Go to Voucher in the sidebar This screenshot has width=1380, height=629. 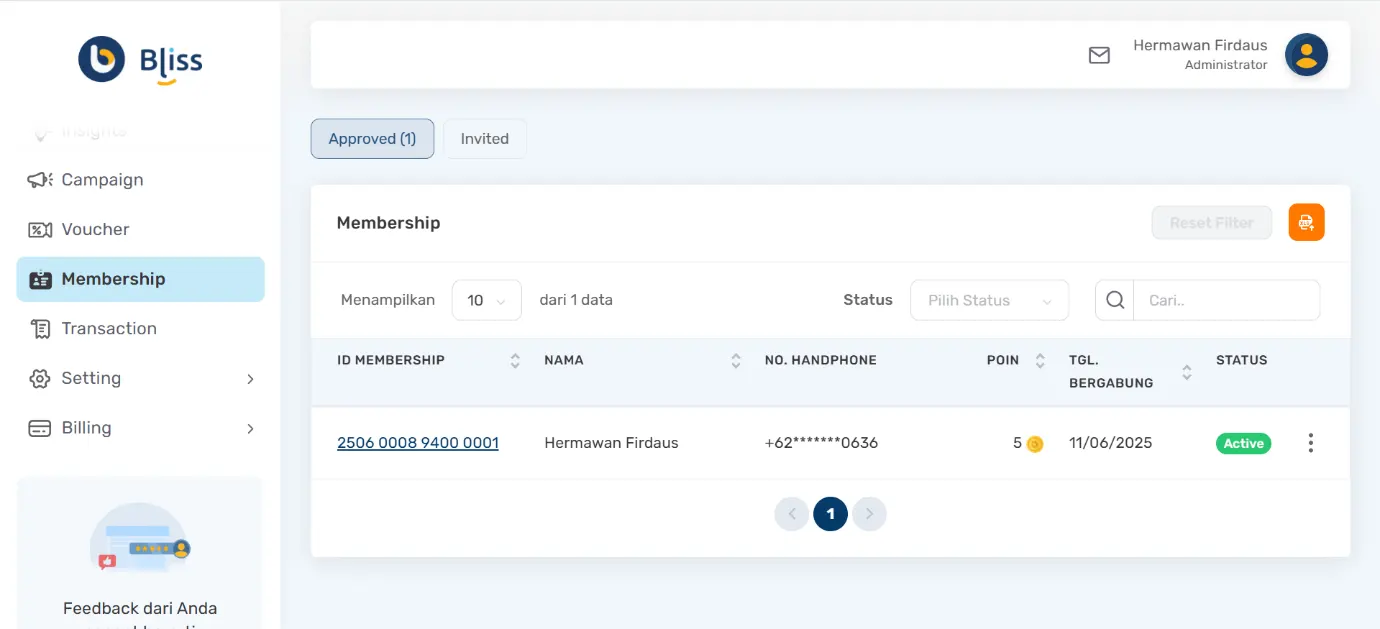95,229
